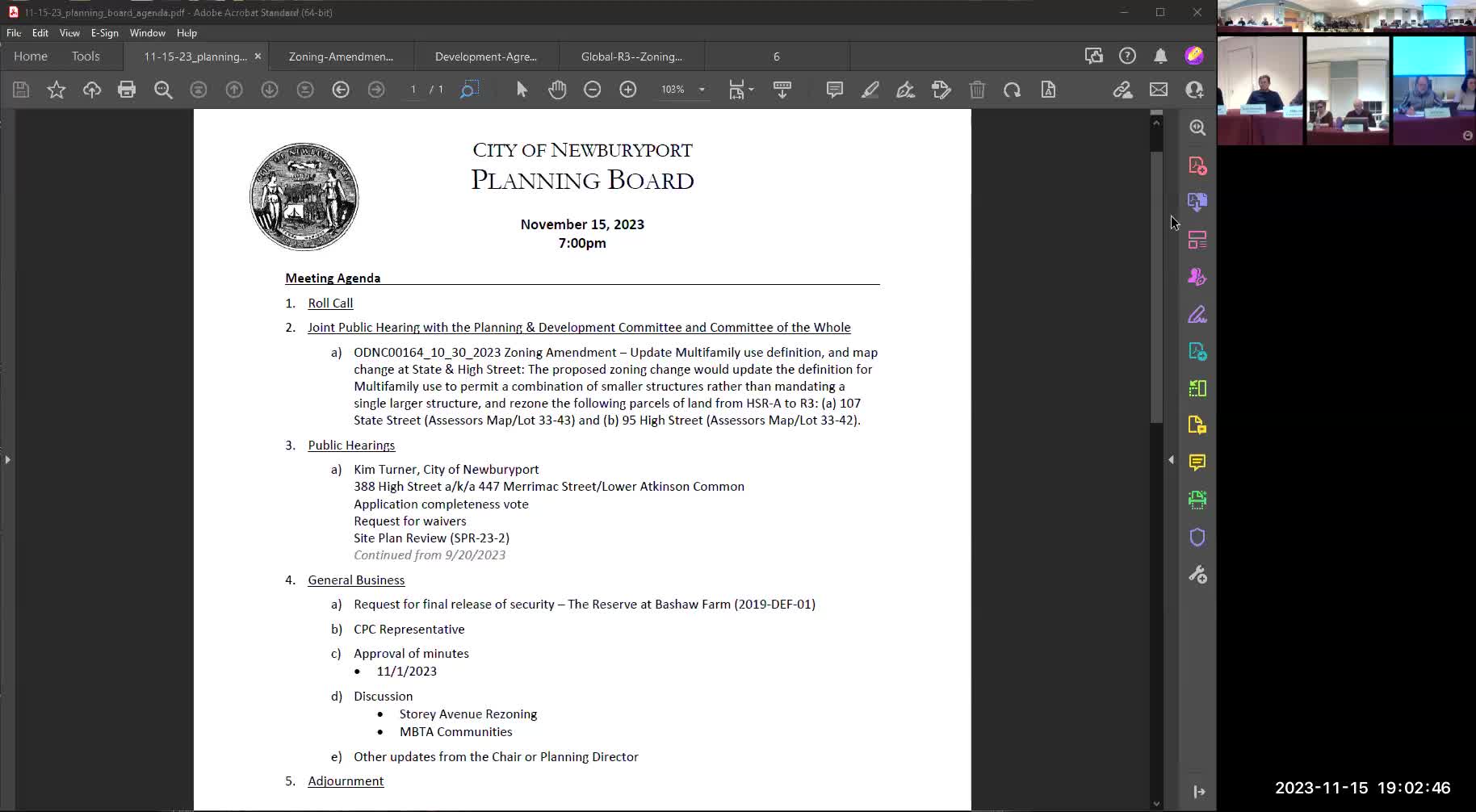Screen dimensions: 1476x812
Task: Share a link to this file
Action: (1122, 90)
